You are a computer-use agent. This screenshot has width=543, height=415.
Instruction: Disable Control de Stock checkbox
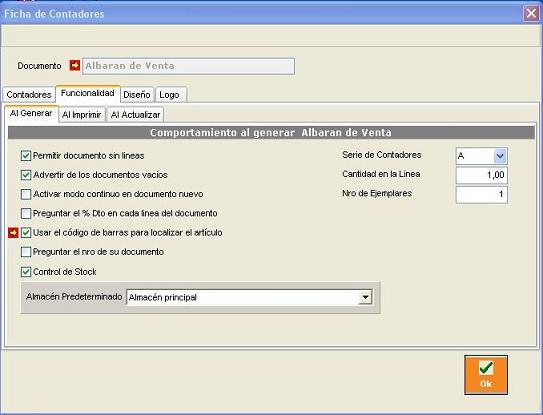(26, 272)
